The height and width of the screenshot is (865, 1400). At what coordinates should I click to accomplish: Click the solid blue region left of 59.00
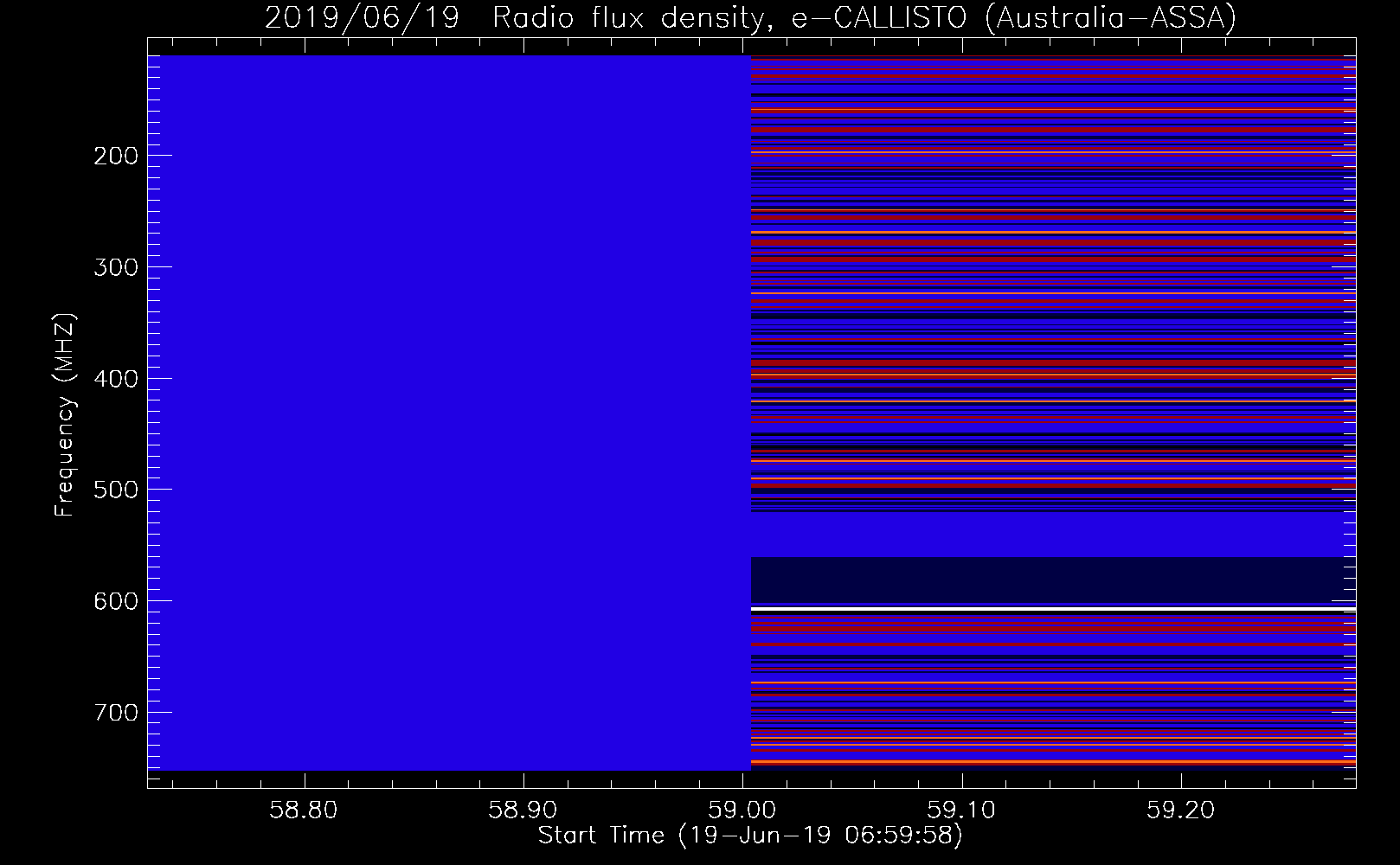point(450,413)
